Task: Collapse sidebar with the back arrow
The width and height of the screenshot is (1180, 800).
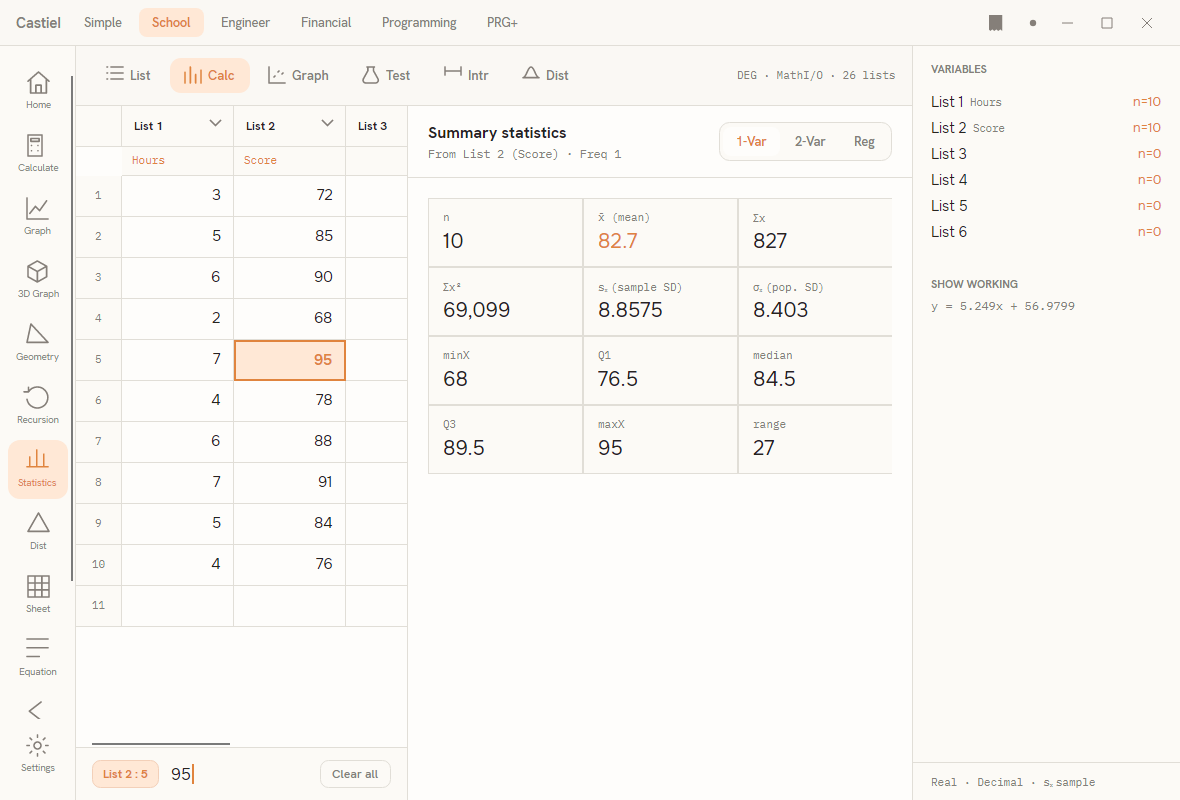Action: coord(35,710)
